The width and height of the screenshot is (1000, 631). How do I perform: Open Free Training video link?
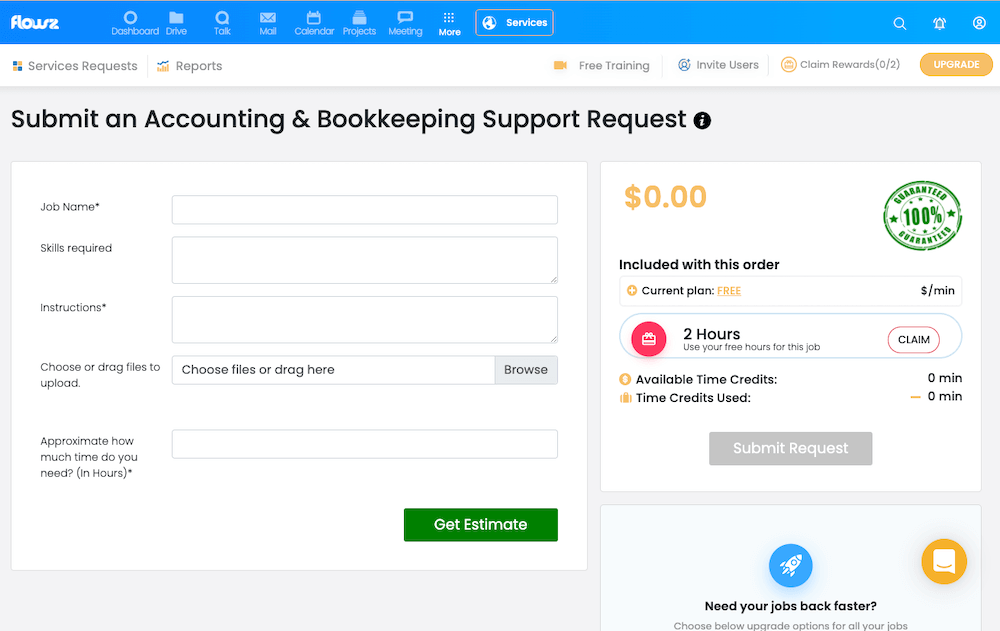pyautogui.click(x=601, y=65)
